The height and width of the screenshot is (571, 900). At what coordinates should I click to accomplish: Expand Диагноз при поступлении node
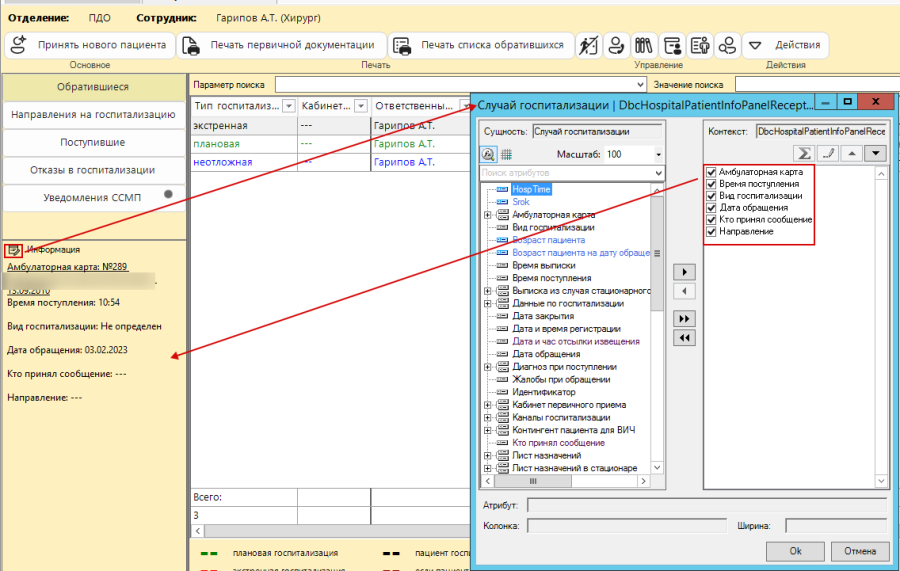[x=487, y=367]
